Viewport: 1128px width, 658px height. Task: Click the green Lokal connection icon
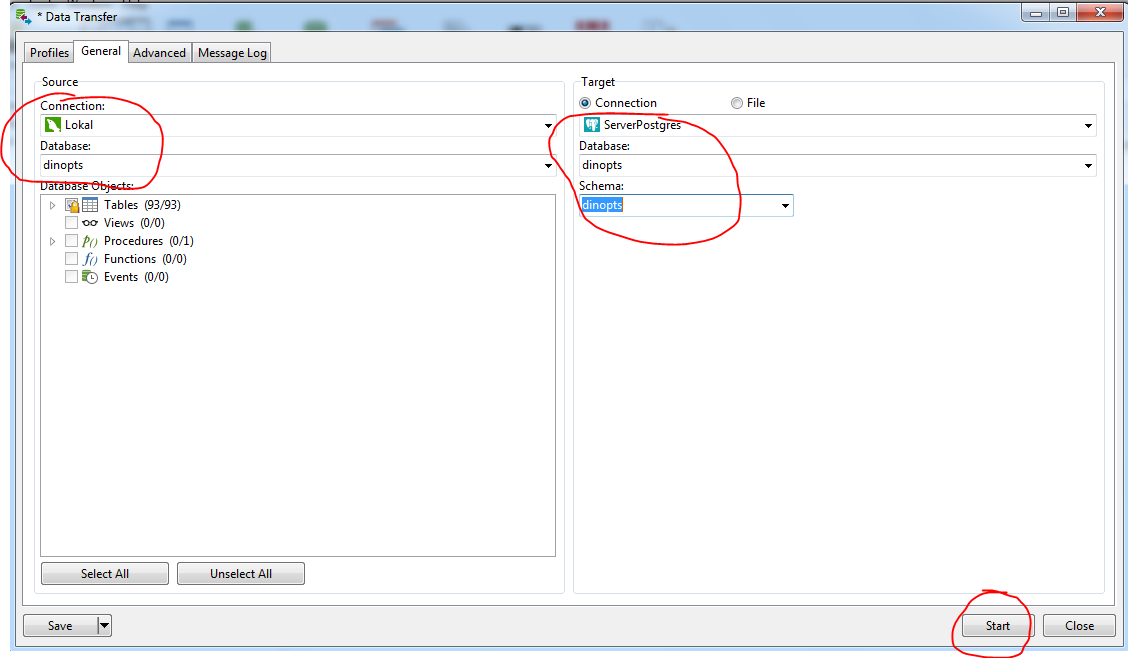click(52, 125)
